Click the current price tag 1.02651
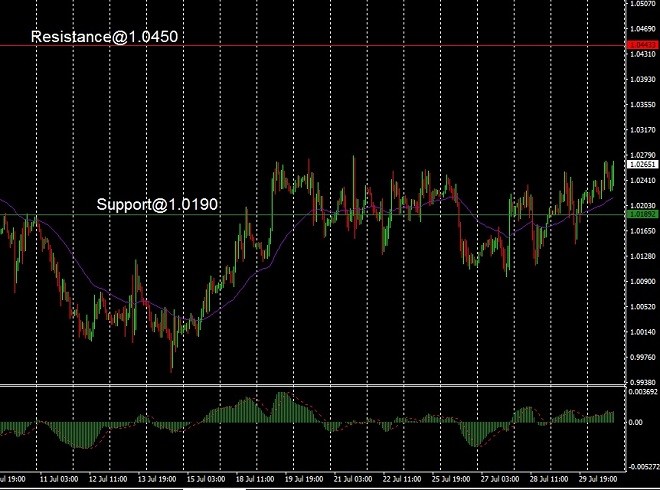 [x=642, y=164]
